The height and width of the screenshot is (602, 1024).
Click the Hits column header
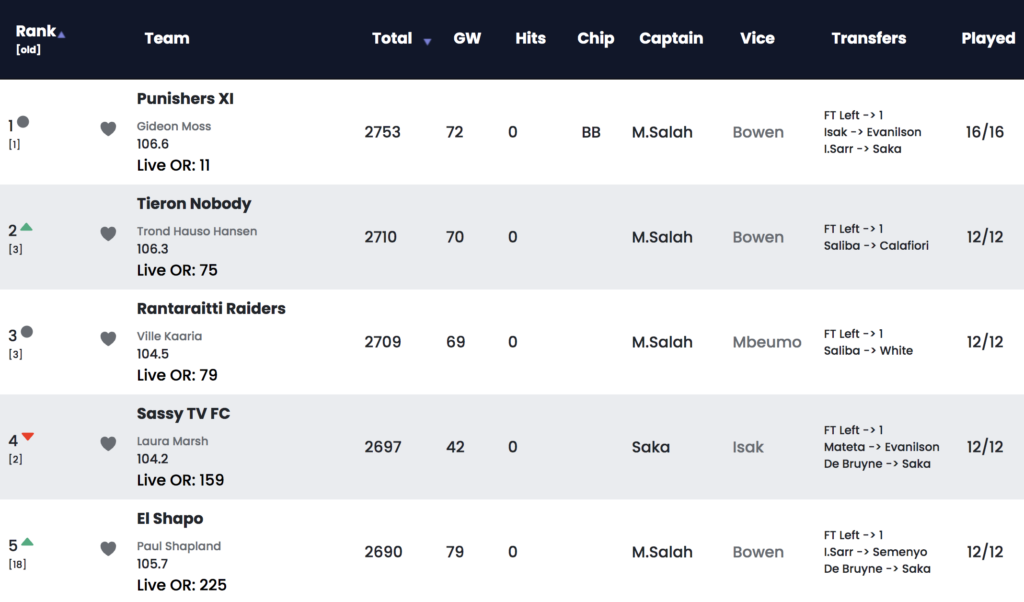point(530,39)
